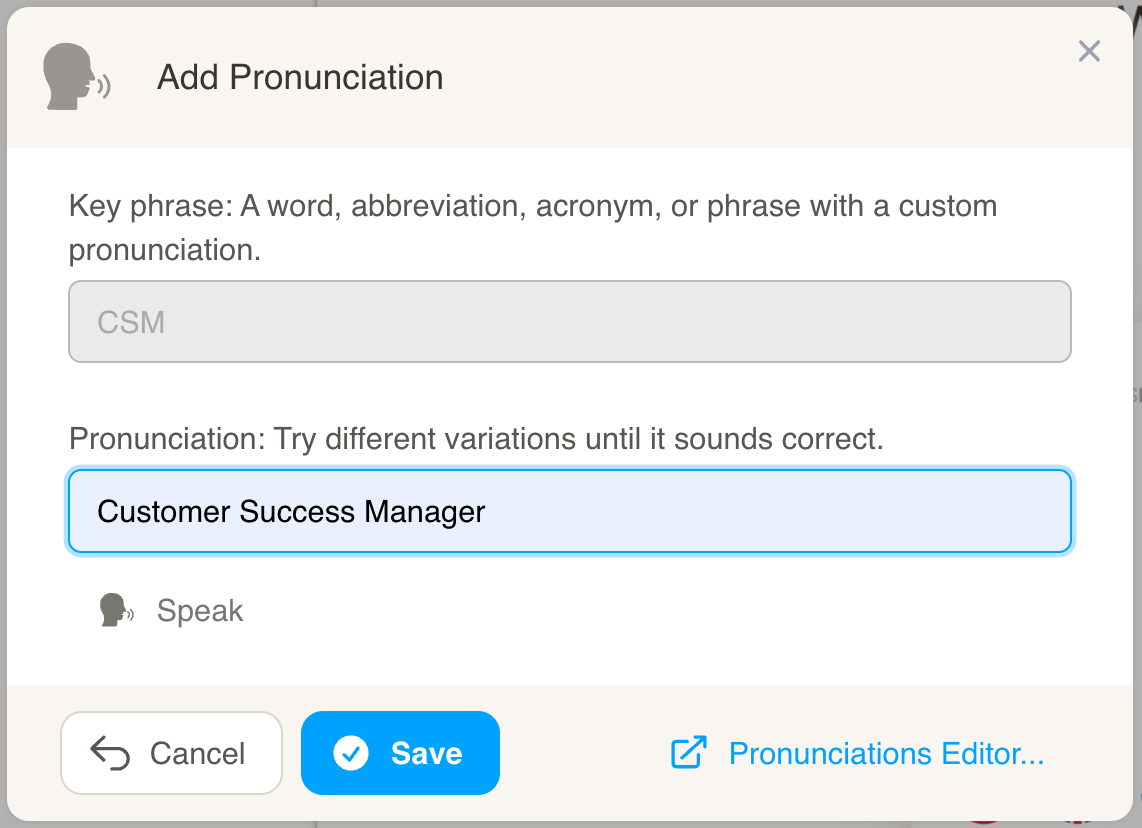
Task: Click the Pronunciation instructions label text
Action: click(x=476, y=439)
